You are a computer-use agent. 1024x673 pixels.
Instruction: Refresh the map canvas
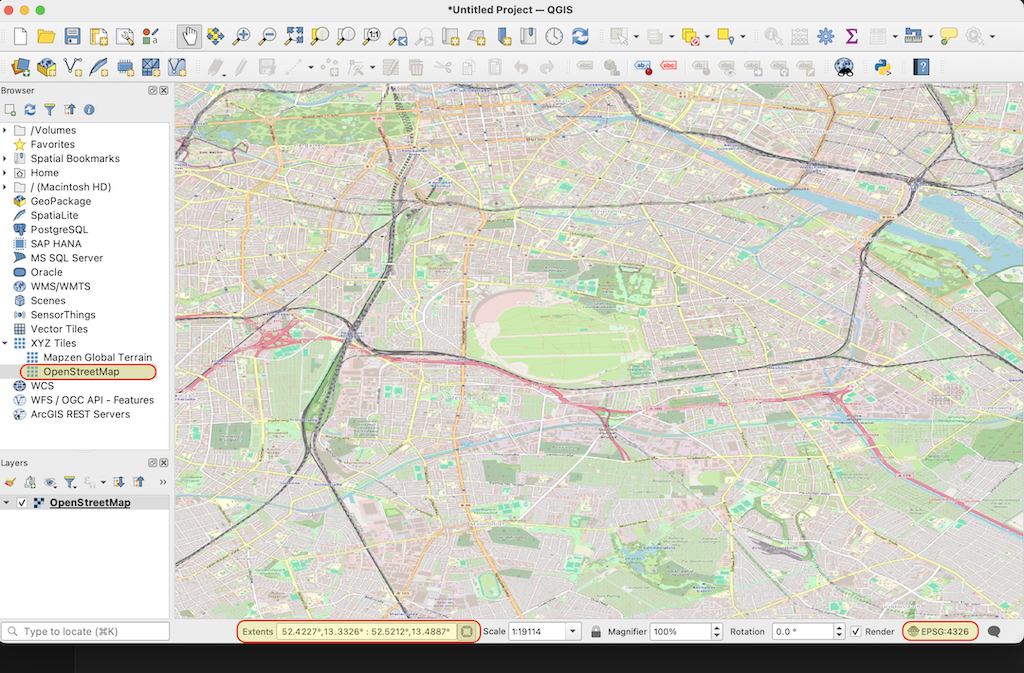pos(580,36)
